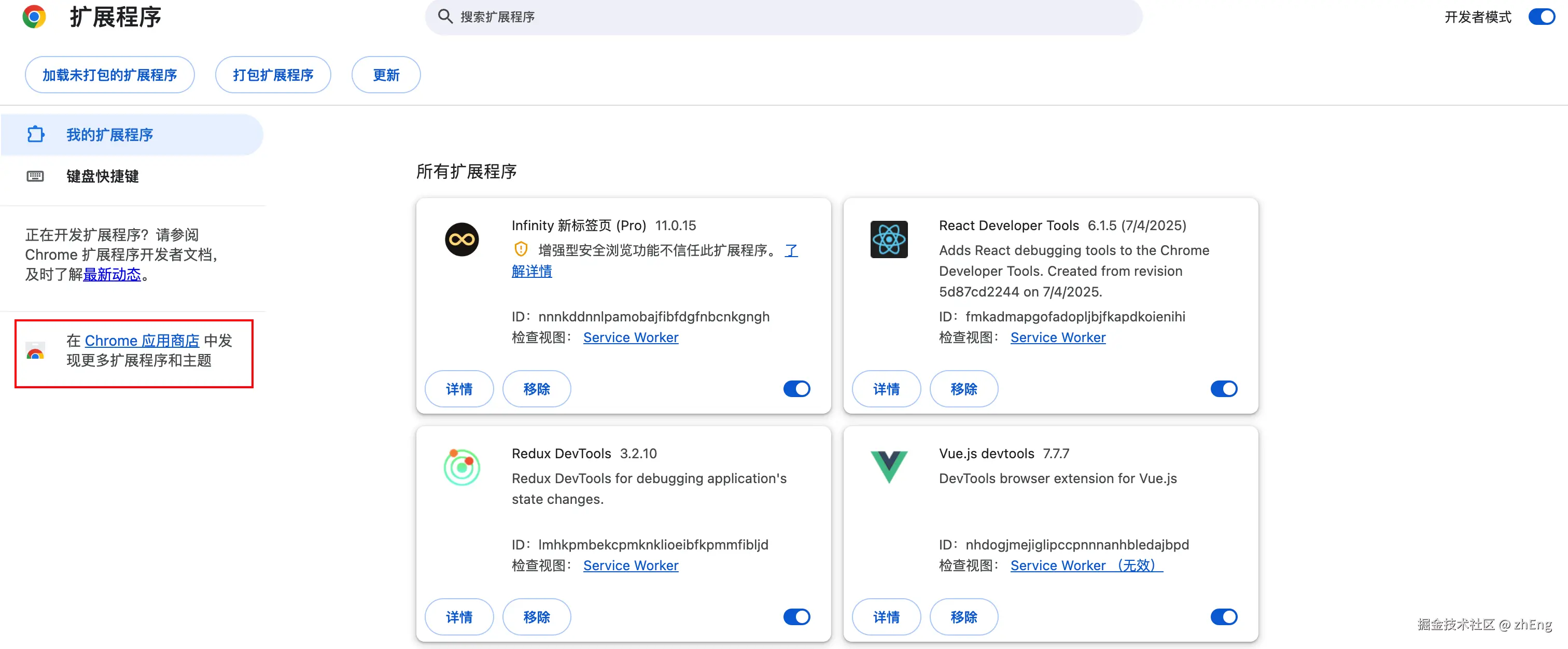Click the Chrome Web Store icon
This screenshot has height=649, width=1568.
[x=35, y=351]
